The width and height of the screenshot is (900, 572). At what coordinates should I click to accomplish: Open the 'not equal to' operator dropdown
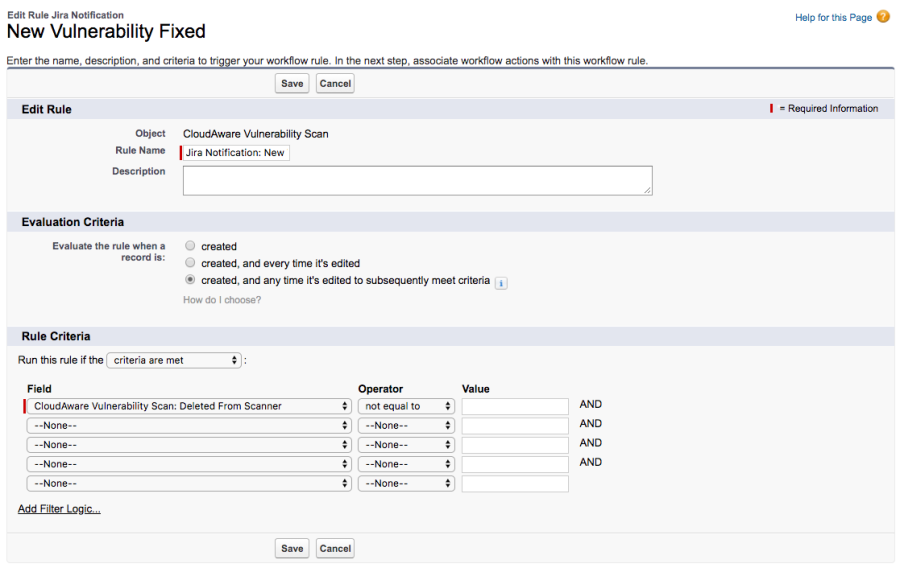coord(406,406)
